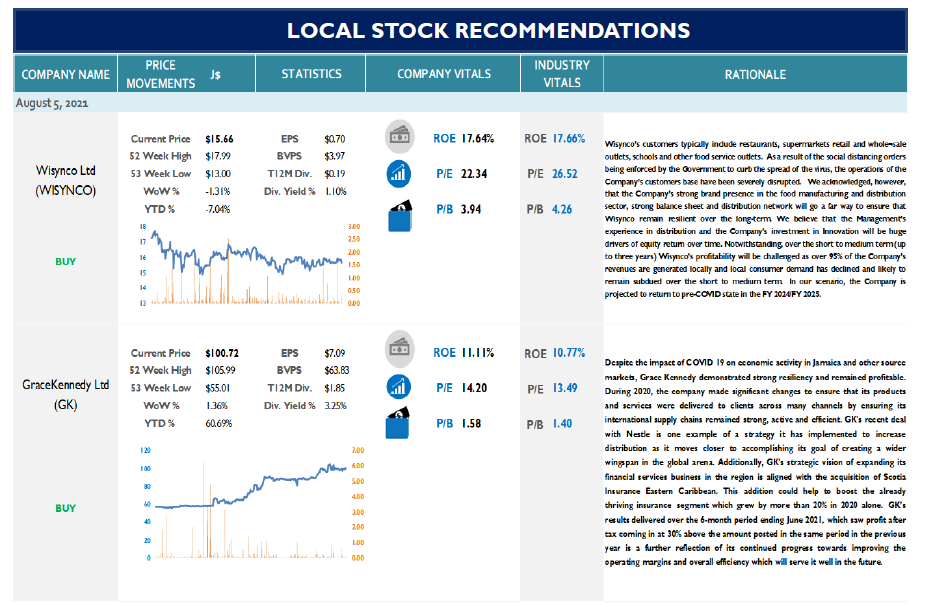The image size is (934, 607).
Task: Select Wisynco's WoW change -1.31%
Action: 217,192
